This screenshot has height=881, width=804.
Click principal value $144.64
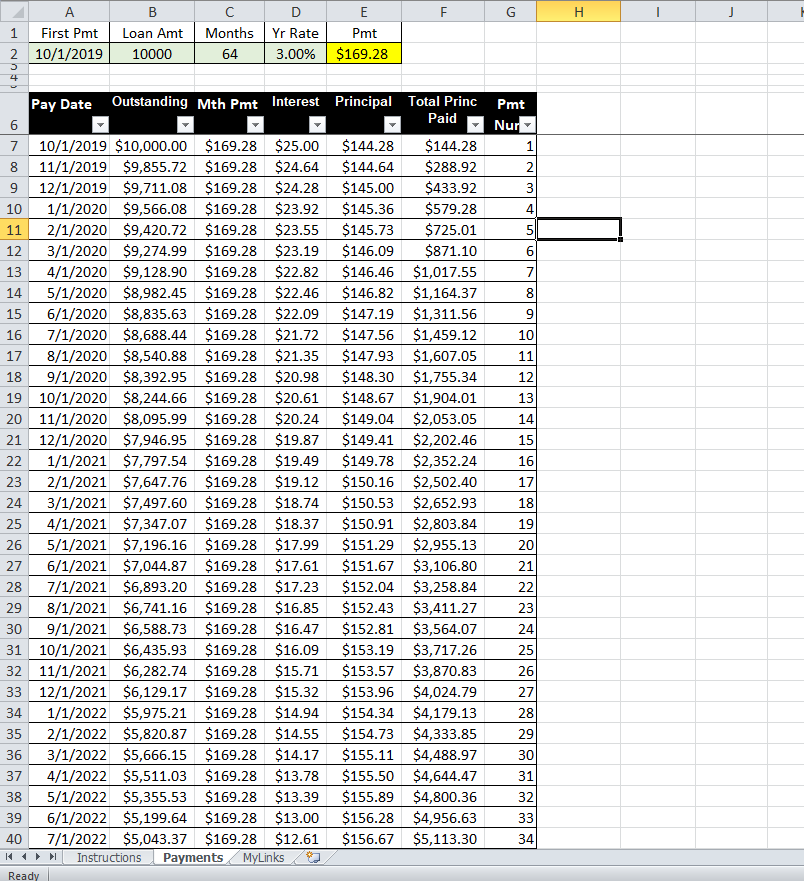(364, 167)
